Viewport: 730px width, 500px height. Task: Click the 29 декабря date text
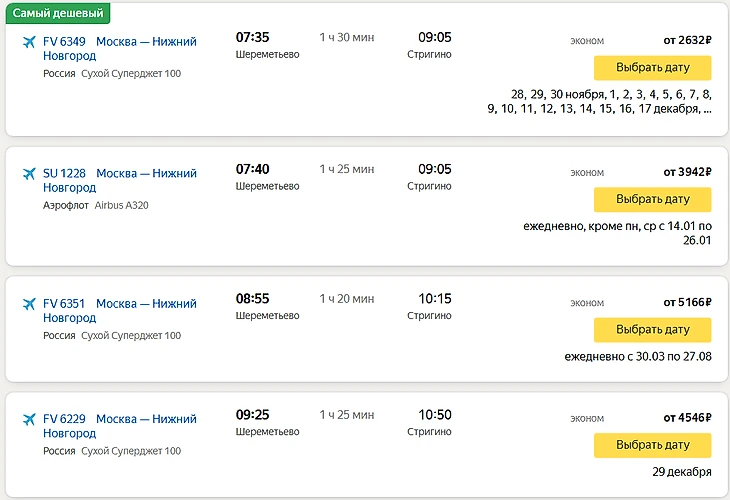coord(683,472)
